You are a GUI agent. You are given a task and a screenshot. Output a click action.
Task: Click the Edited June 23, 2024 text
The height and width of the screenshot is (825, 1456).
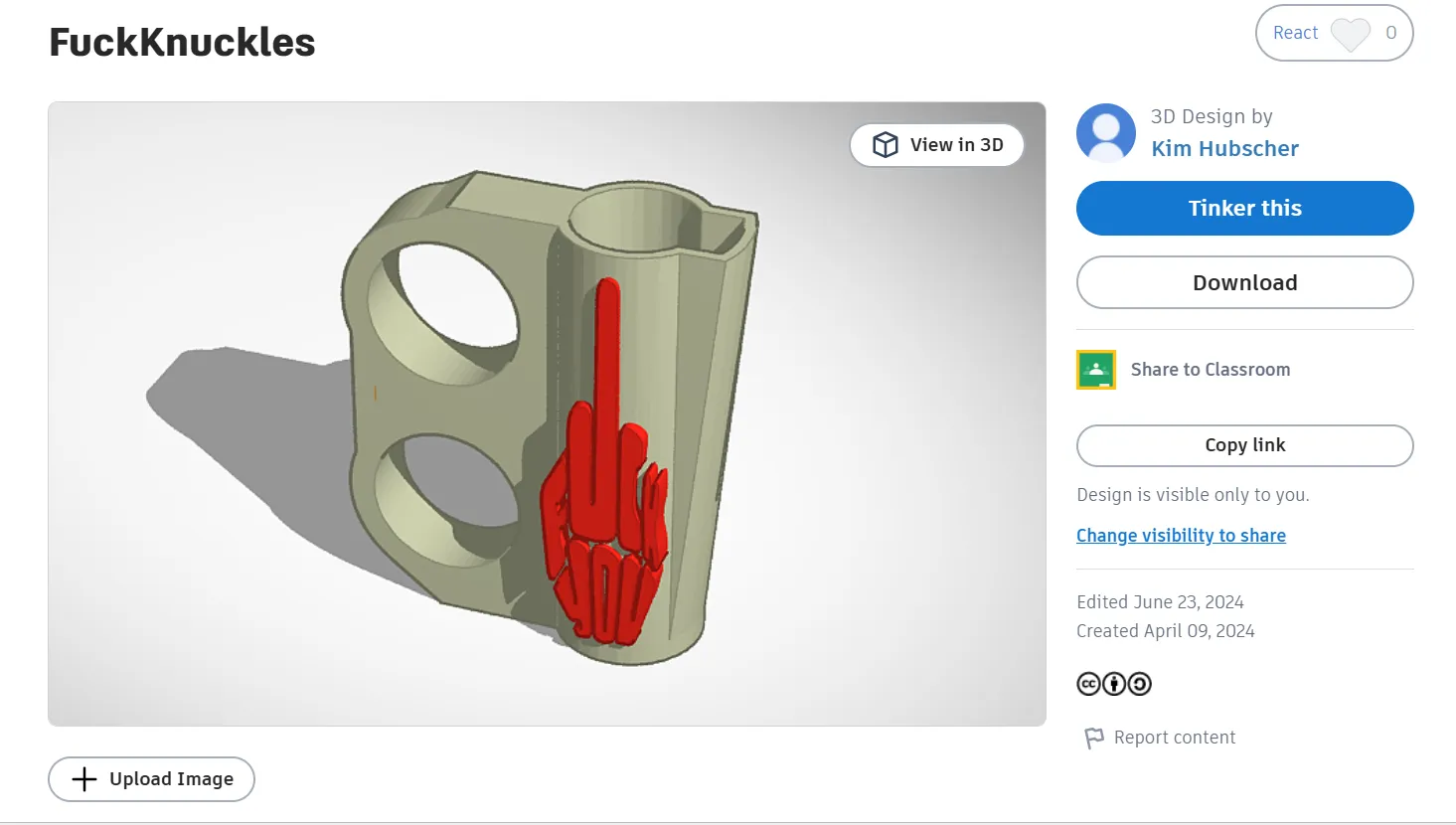(x=1160, y=602)
